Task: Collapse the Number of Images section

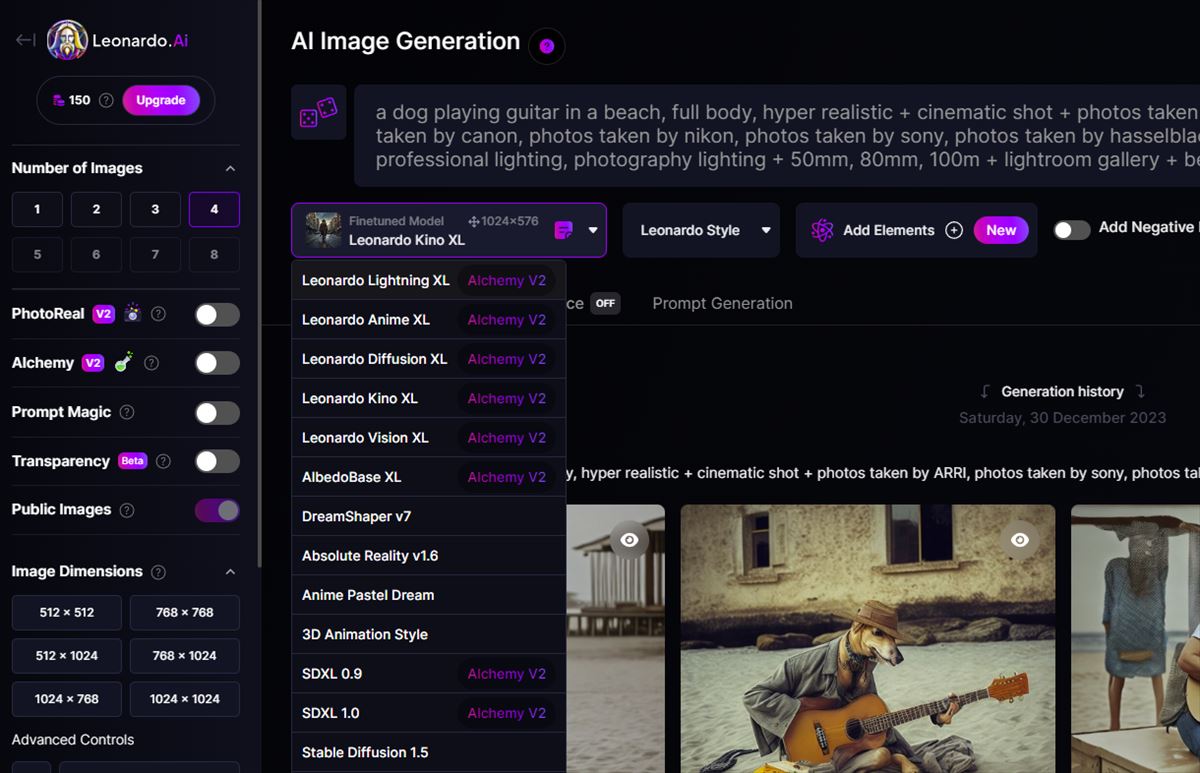Action: click(230, 168)
